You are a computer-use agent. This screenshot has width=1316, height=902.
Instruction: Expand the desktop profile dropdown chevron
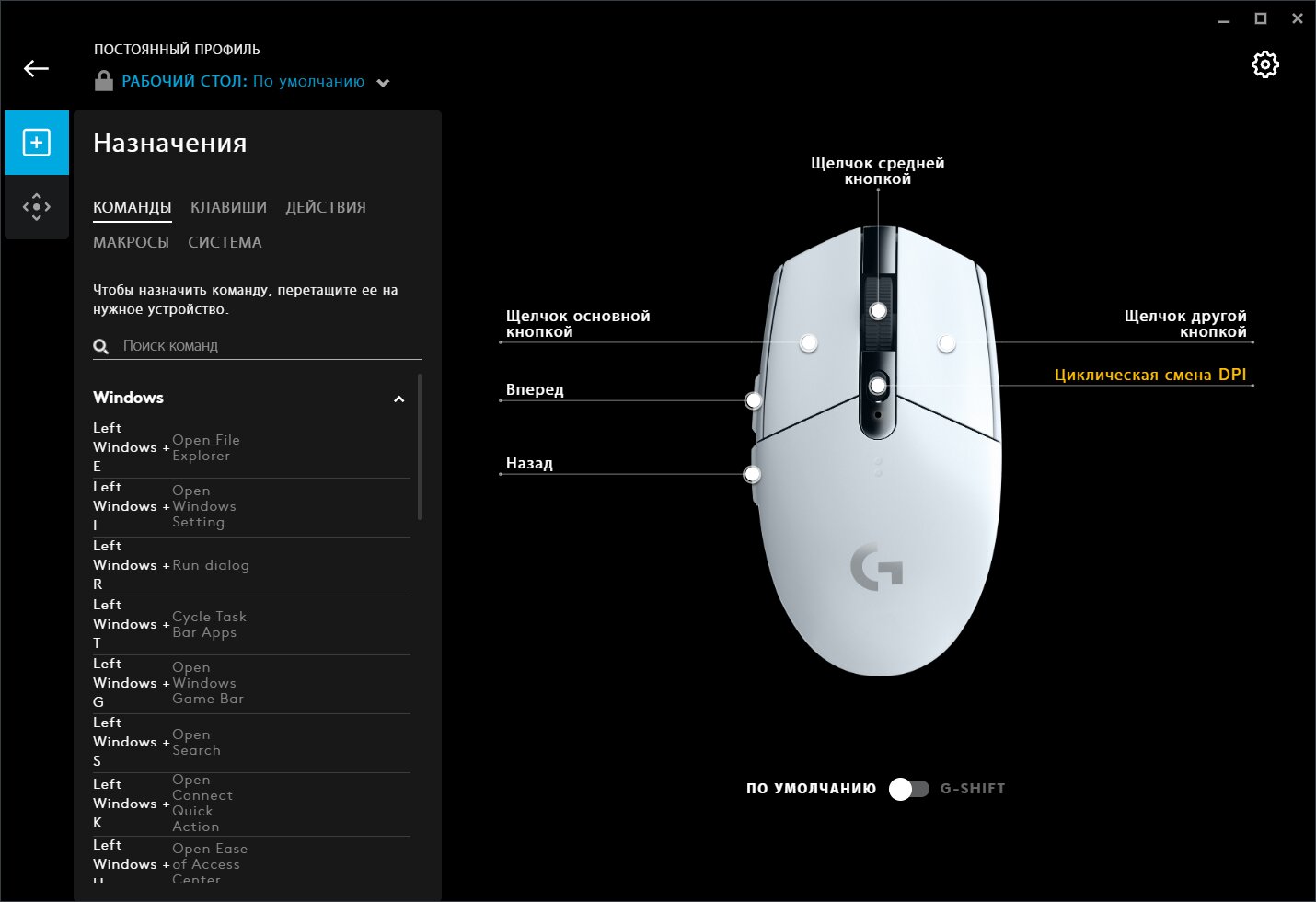pos(383,83)
